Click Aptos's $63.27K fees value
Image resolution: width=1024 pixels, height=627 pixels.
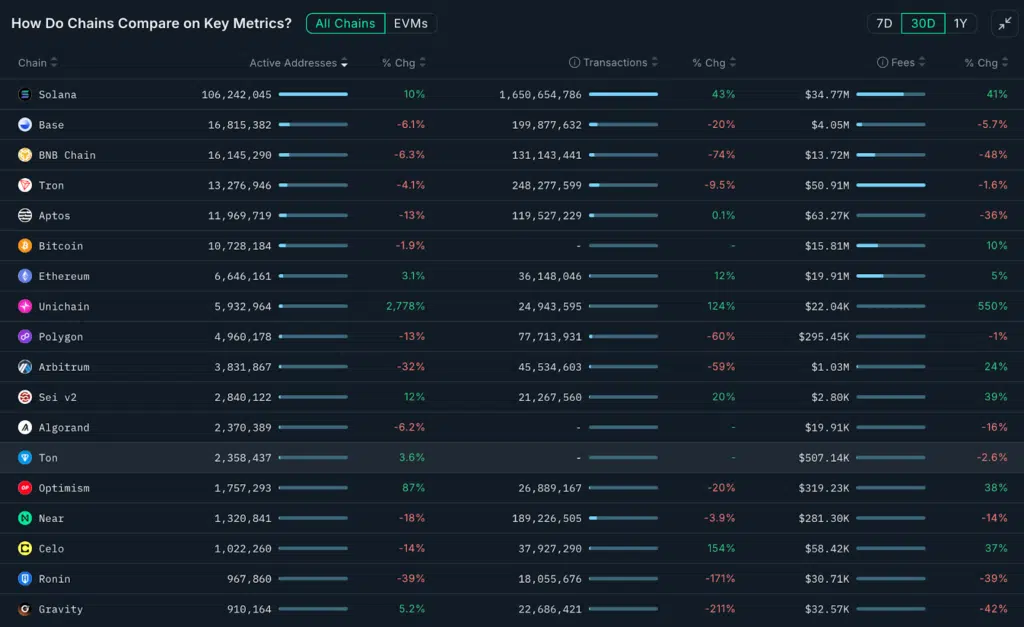tap(827, 216)
